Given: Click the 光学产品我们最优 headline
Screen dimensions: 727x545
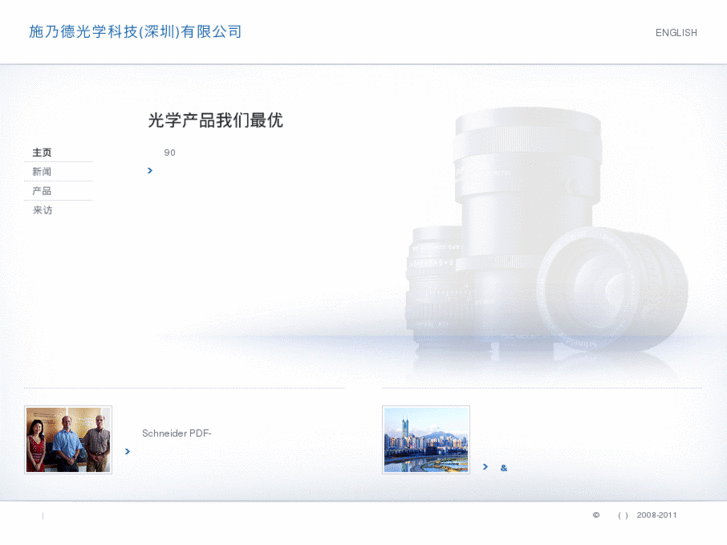Looking at the screenshot, I should 216,120.
